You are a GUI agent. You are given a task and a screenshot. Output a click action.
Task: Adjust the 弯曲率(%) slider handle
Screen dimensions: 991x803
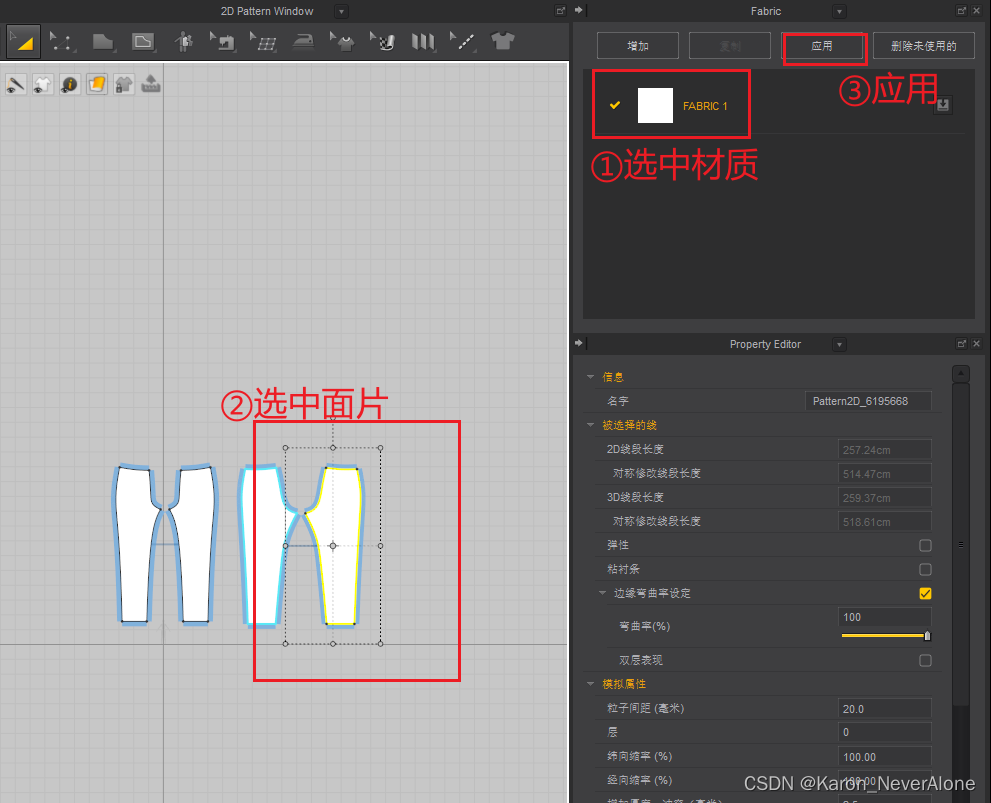927,636
